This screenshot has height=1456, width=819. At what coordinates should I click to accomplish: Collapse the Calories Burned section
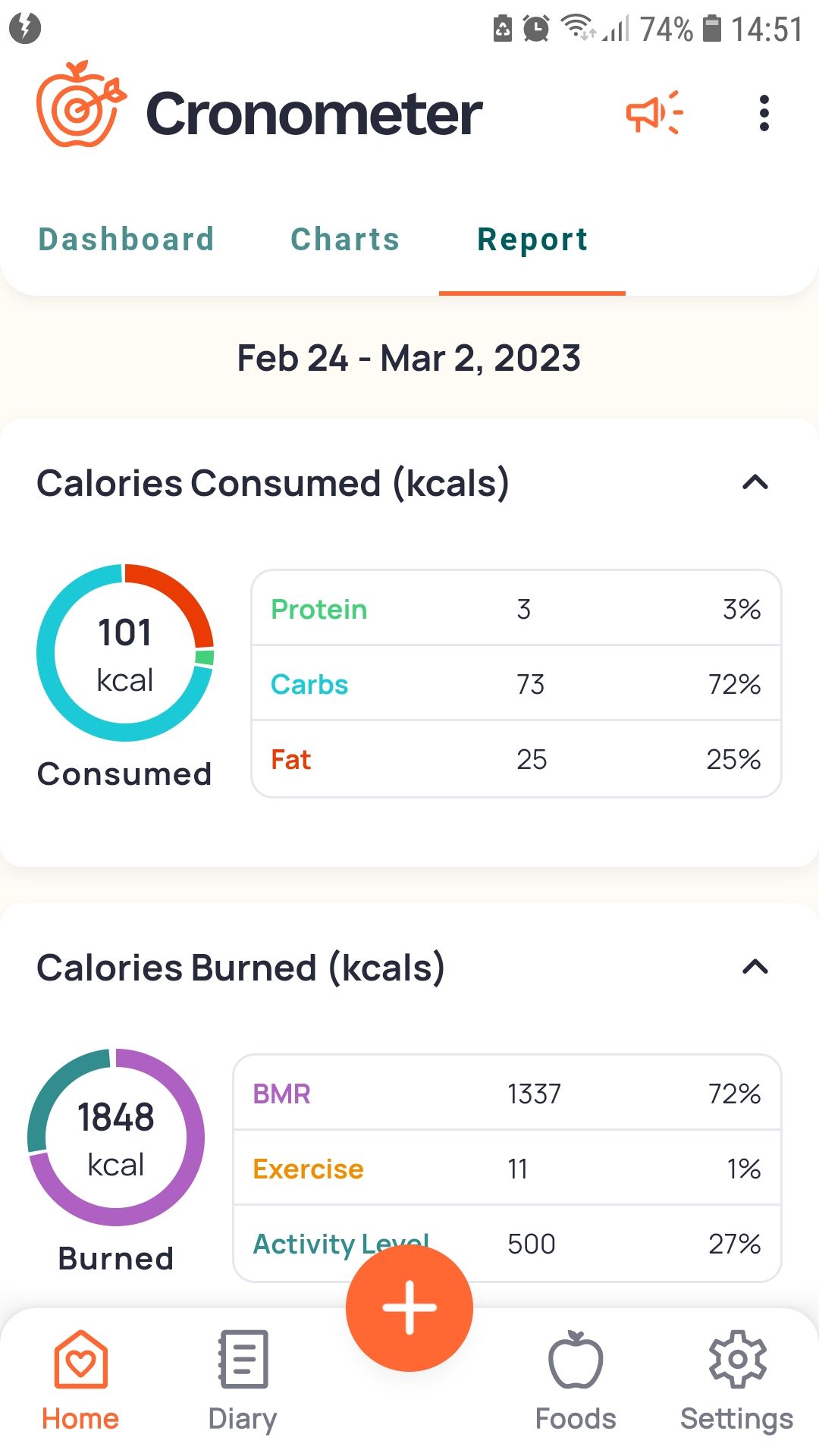pos(755,968)
